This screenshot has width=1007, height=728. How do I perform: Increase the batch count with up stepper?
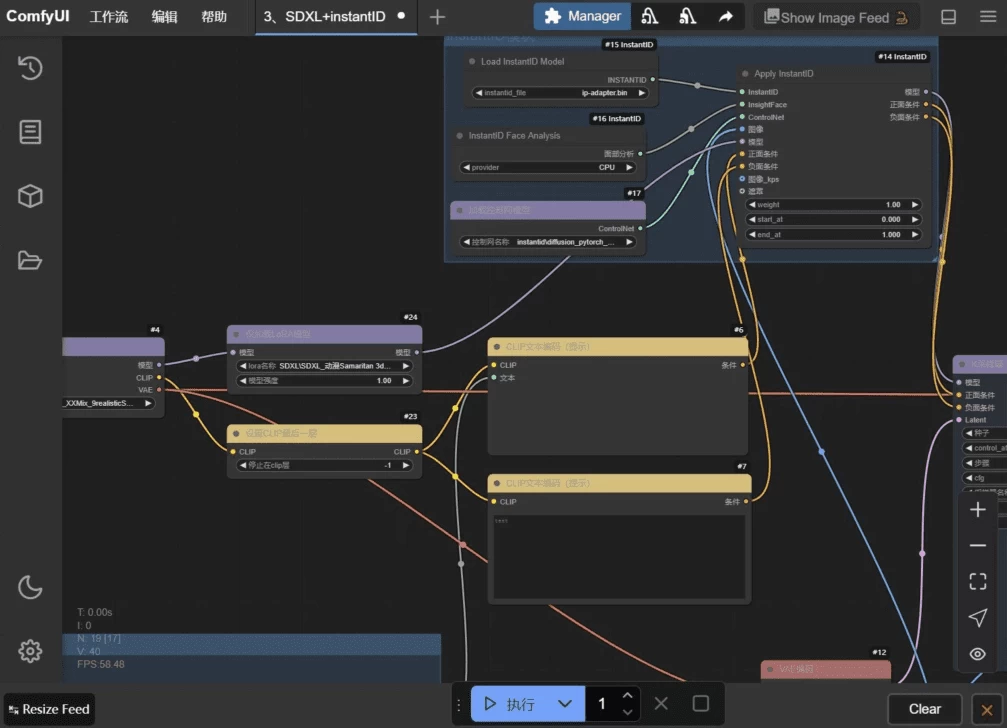pyautogui.click(x=627, y=696)
